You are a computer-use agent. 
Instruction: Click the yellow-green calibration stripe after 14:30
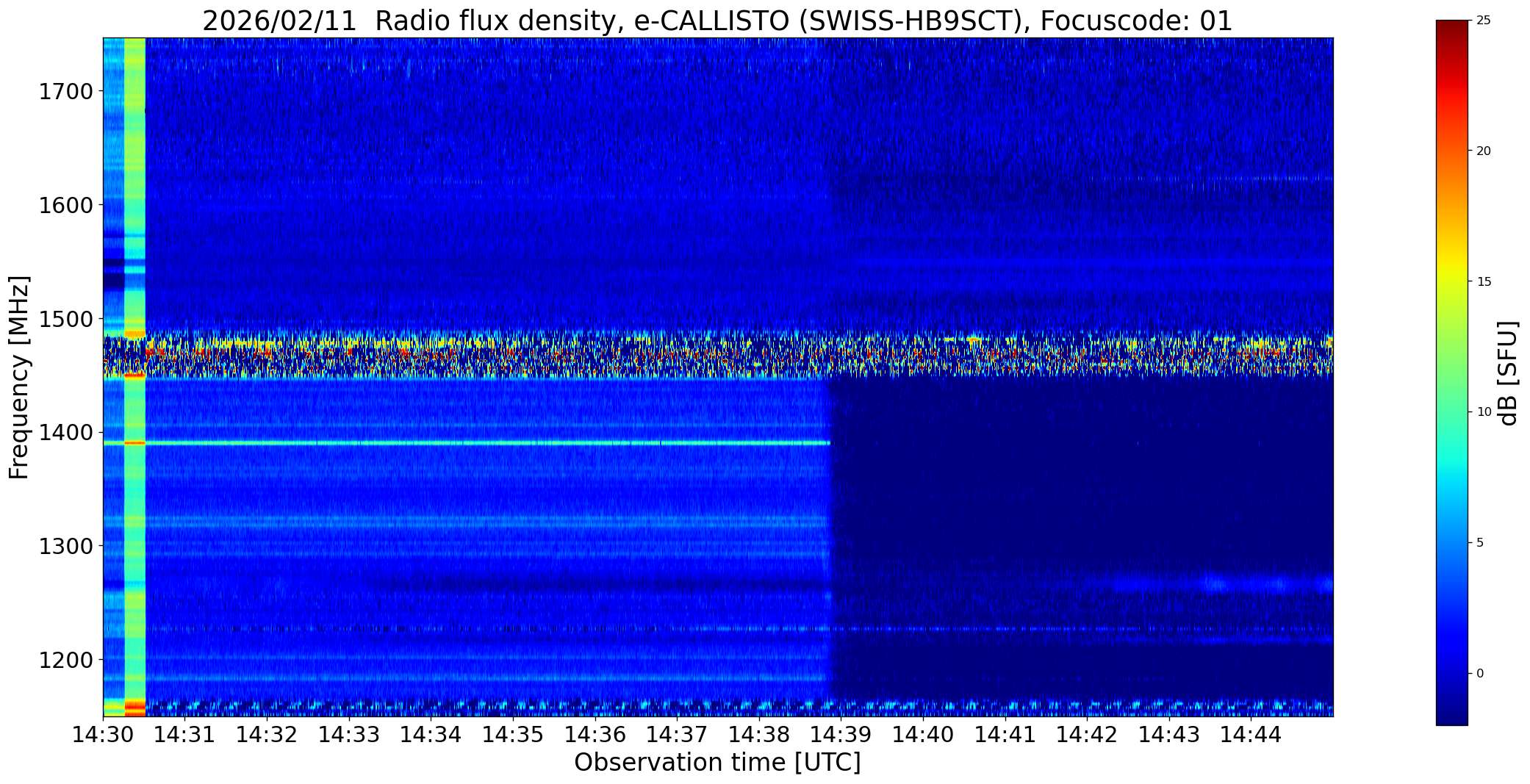coord(135,377)
